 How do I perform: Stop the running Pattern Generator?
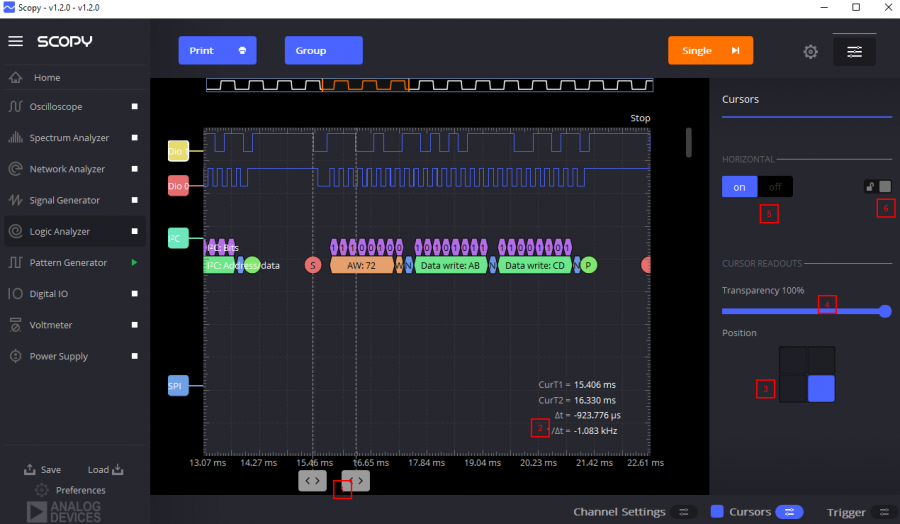(x=134, y=262)
